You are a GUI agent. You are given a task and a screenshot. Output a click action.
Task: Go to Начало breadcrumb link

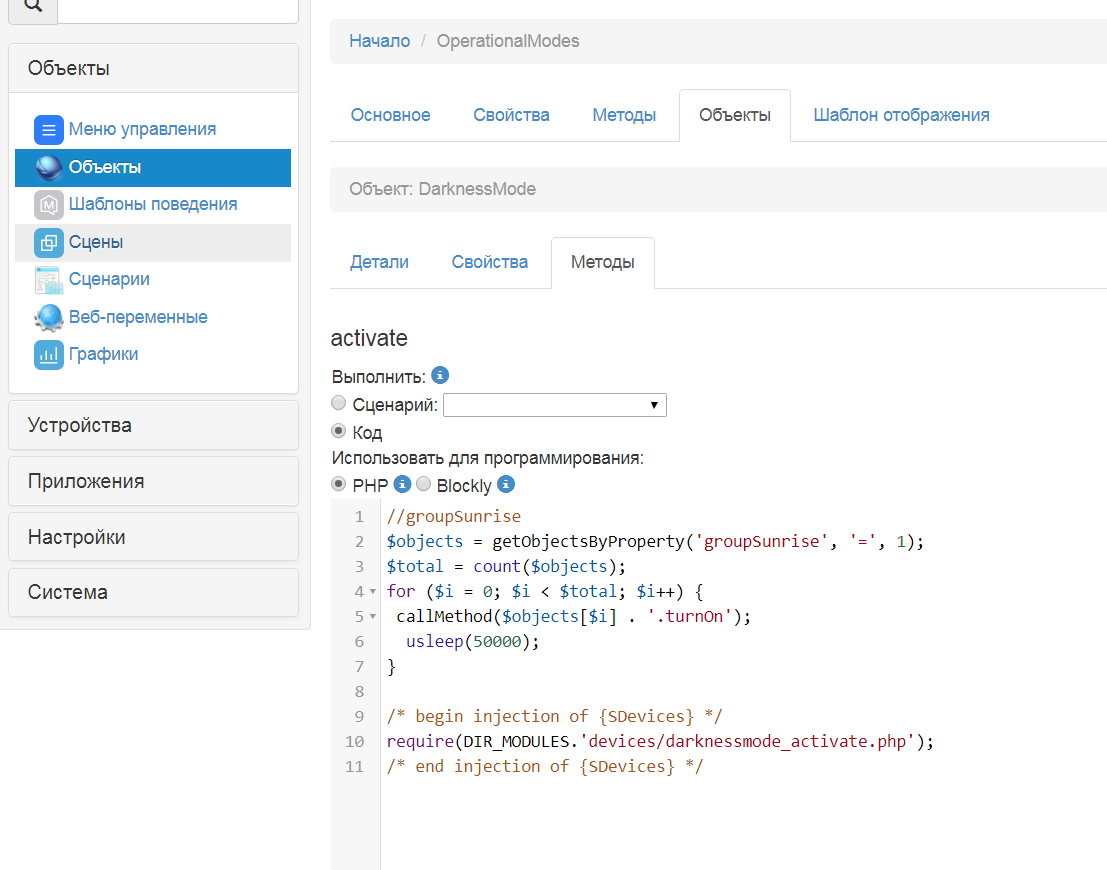pyautogui.click(x=379, y=41)
